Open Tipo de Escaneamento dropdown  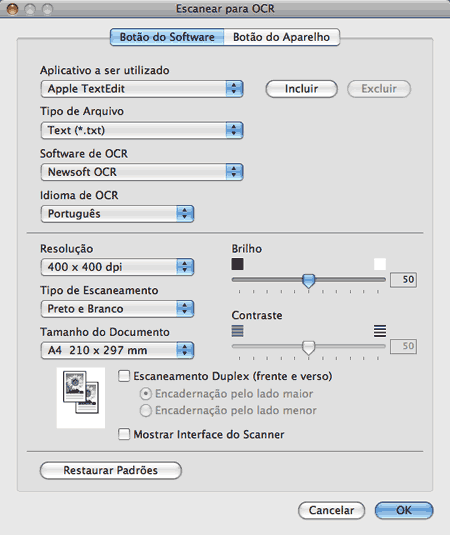click(x=117, y=309)
